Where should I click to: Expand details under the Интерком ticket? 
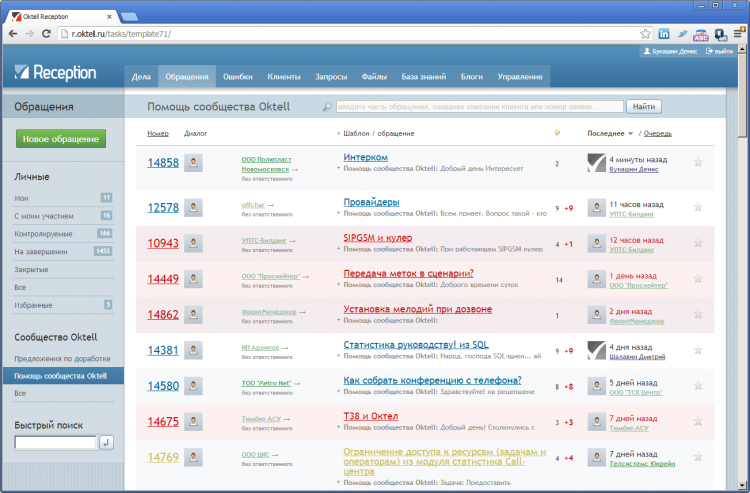point(339,169)
